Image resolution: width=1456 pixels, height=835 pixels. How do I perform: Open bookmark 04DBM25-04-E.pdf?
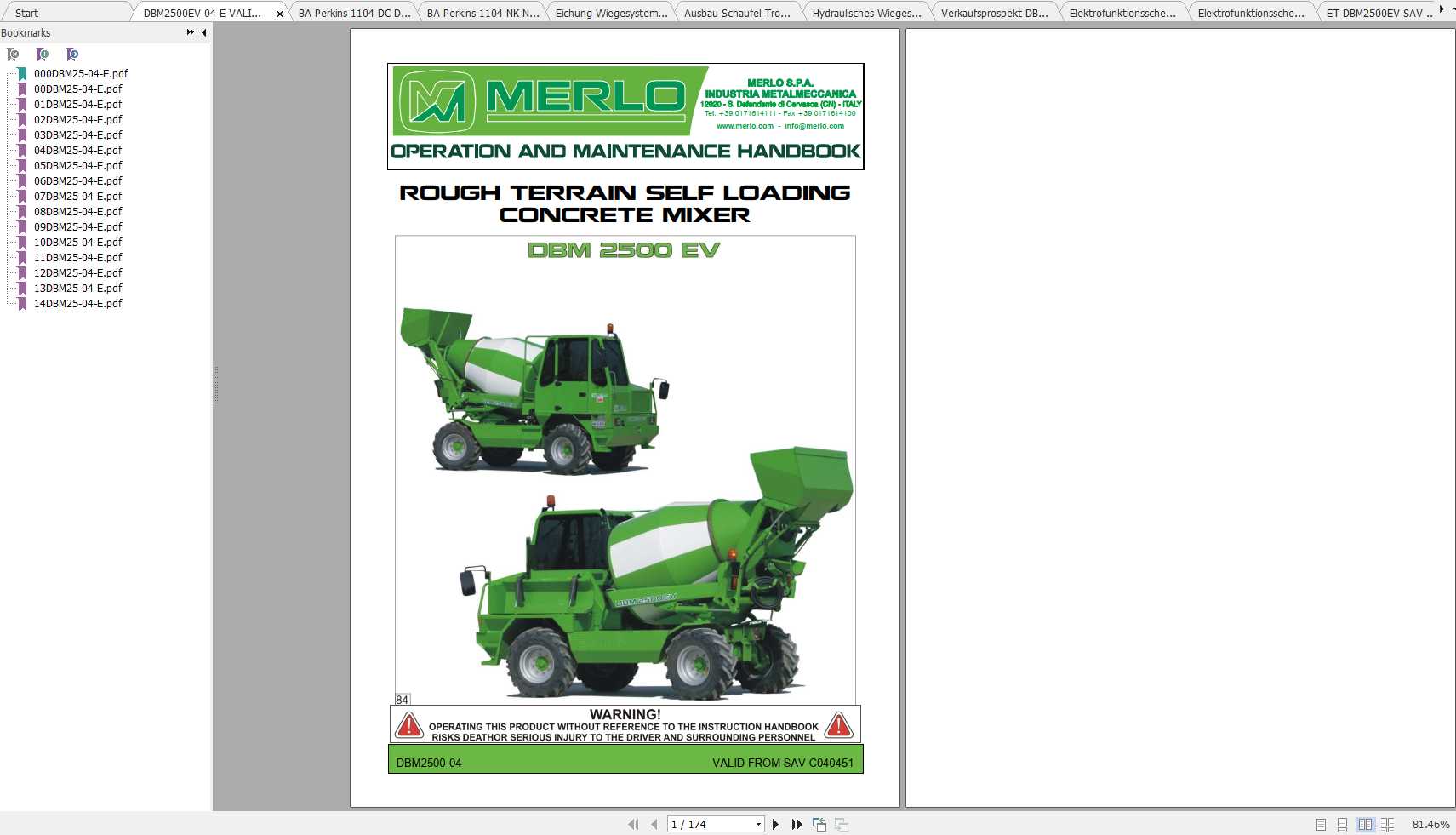click(x=78, y=150)
